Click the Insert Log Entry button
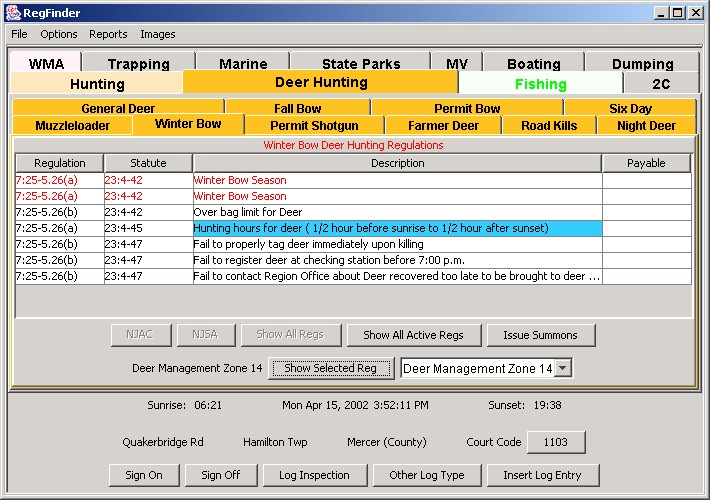The image size is (710, 500). pyautogui.click(x=542, y=475)
